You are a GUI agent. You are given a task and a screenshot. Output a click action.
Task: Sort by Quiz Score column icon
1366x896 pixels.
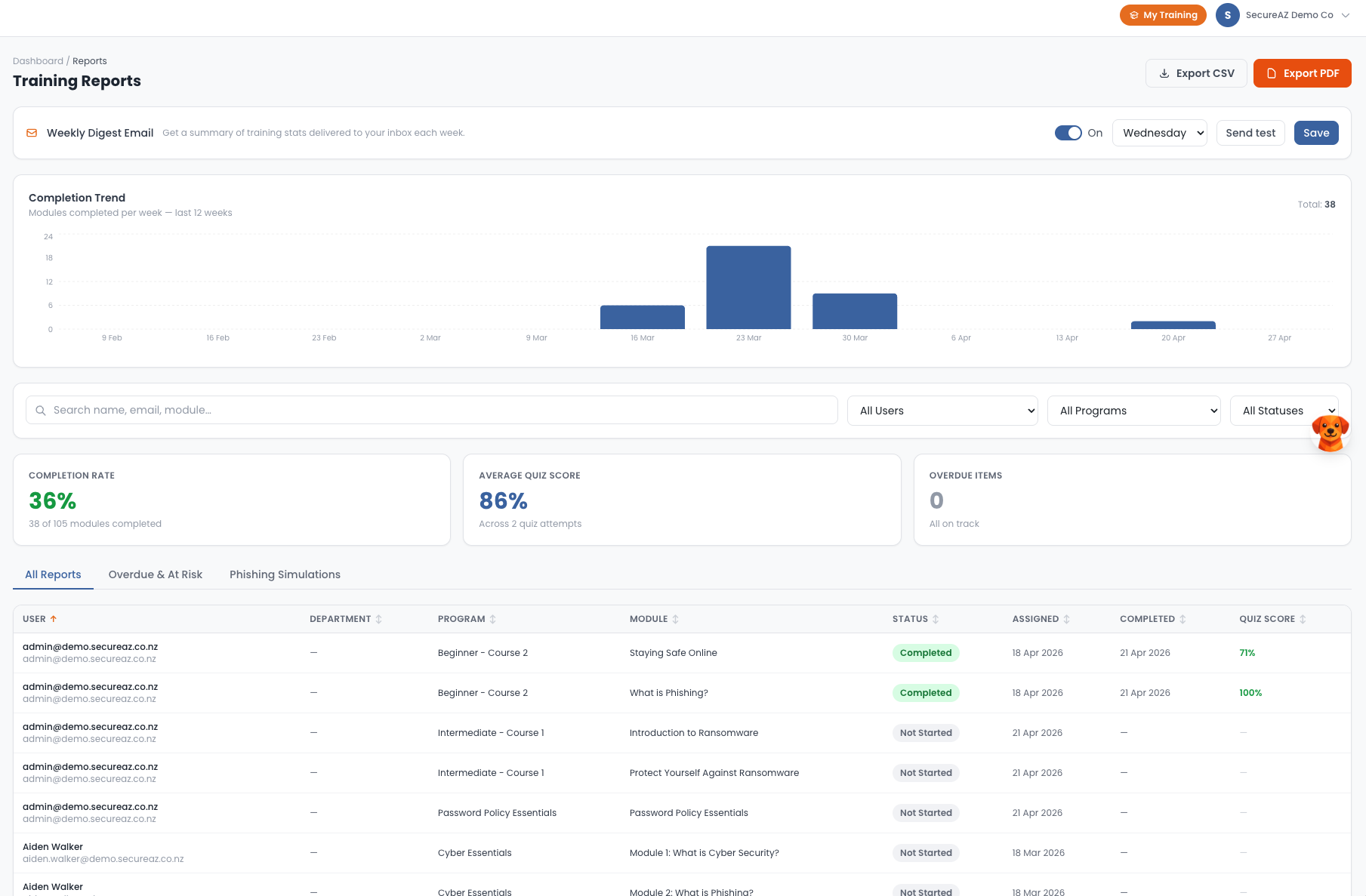1303,619
